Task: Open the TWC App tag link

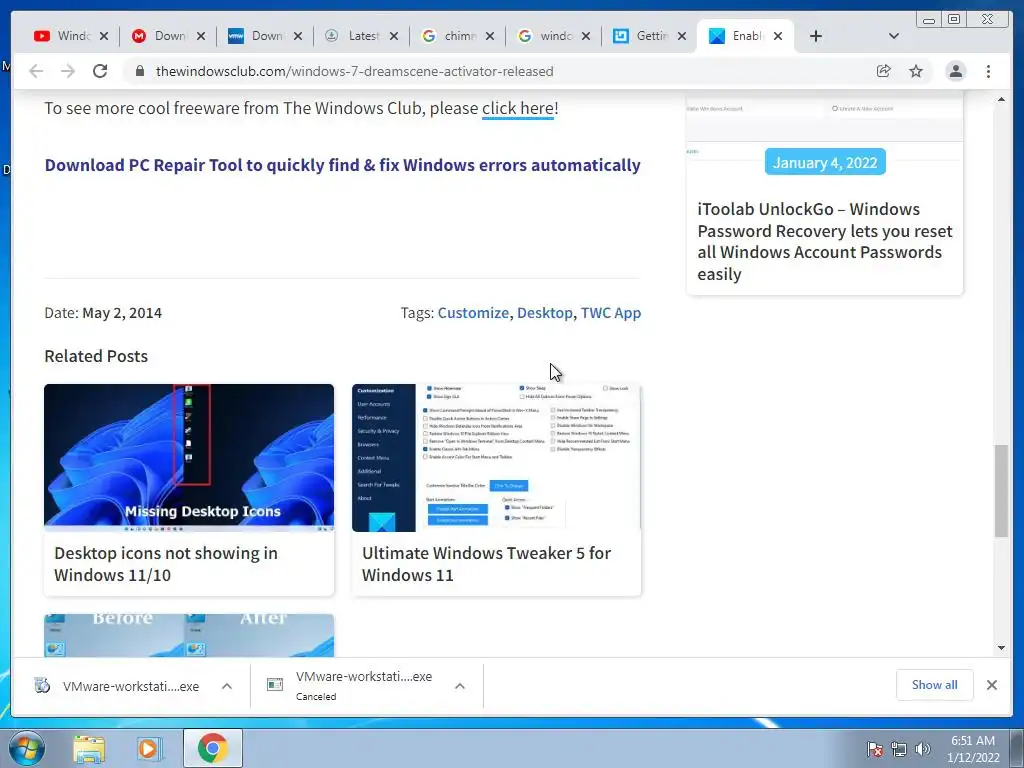Action: coord(611,313)
